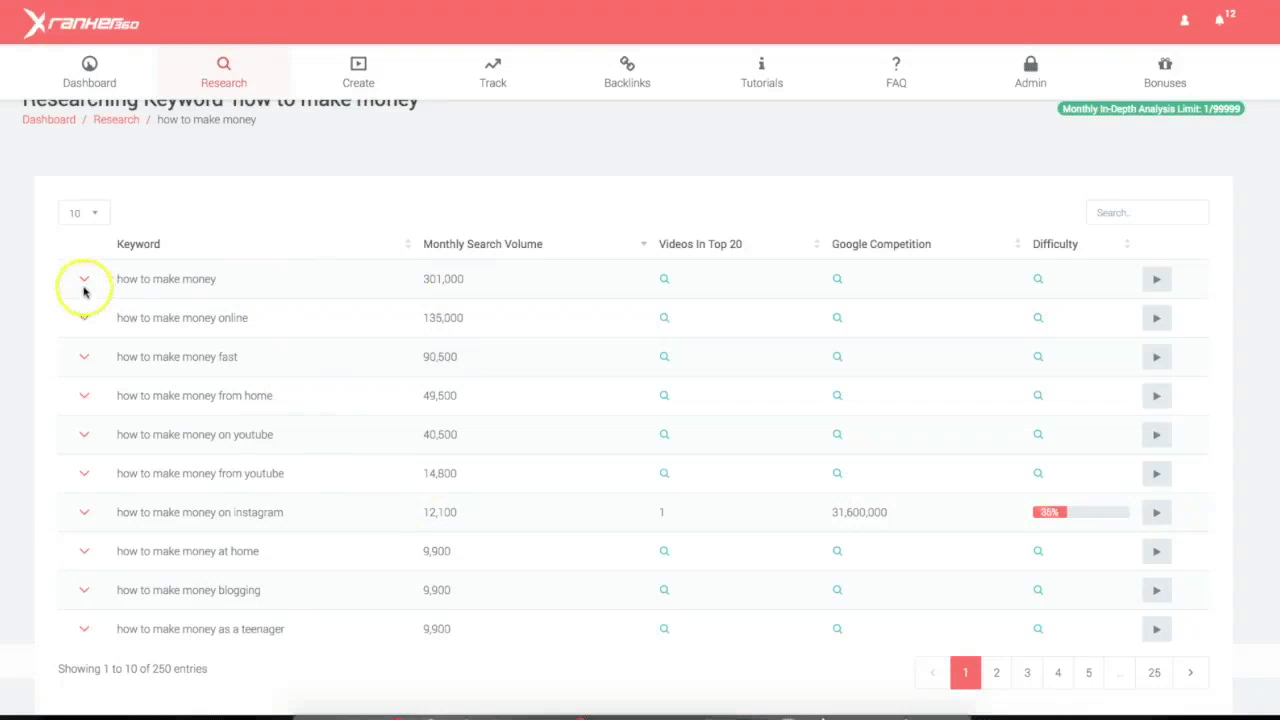Open the Tutorials nav tab
Viewport: 1280px width, 720px height.
coord(762,72)
